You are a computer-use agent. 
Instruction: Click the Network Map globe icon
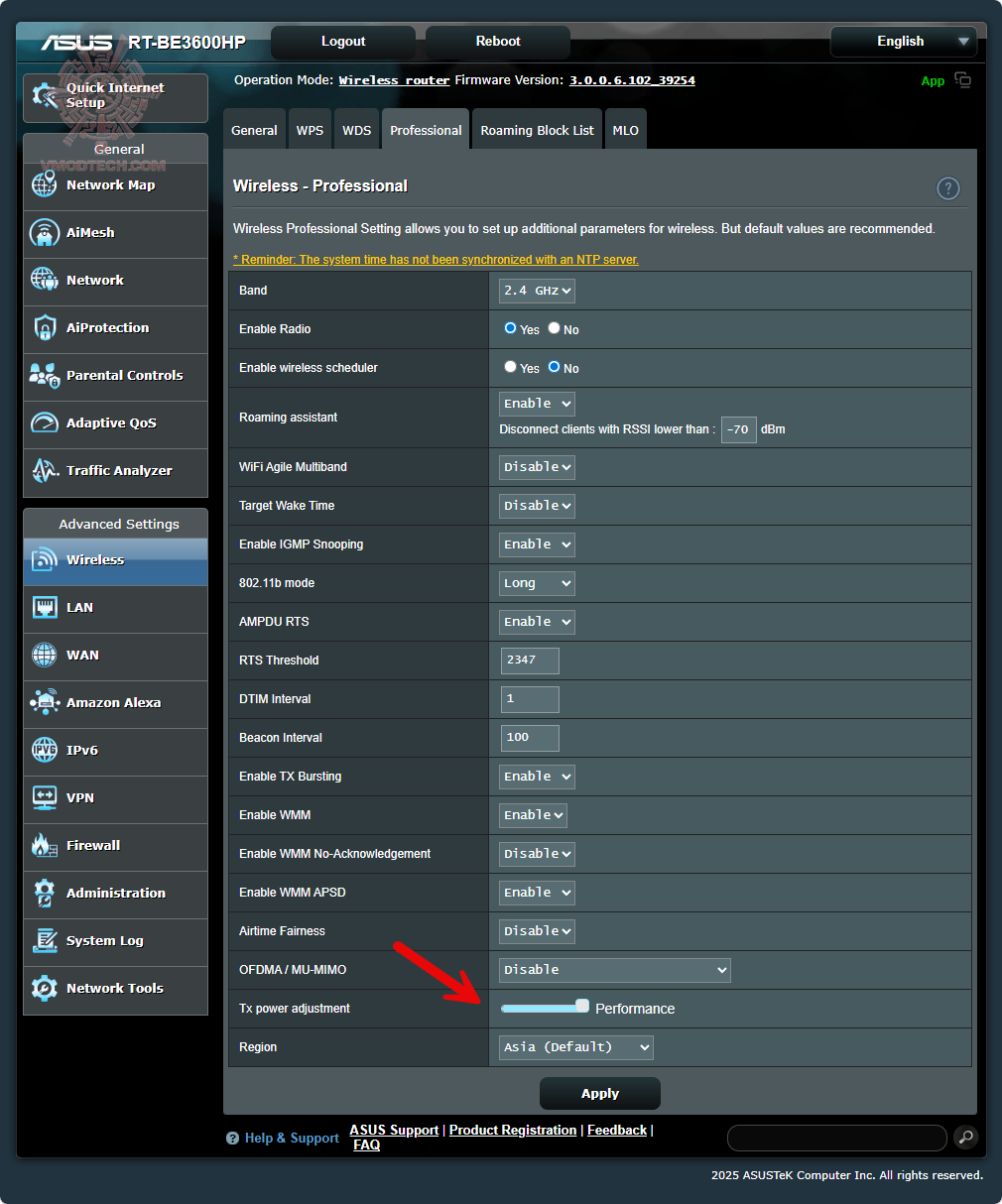pos(45,184)
